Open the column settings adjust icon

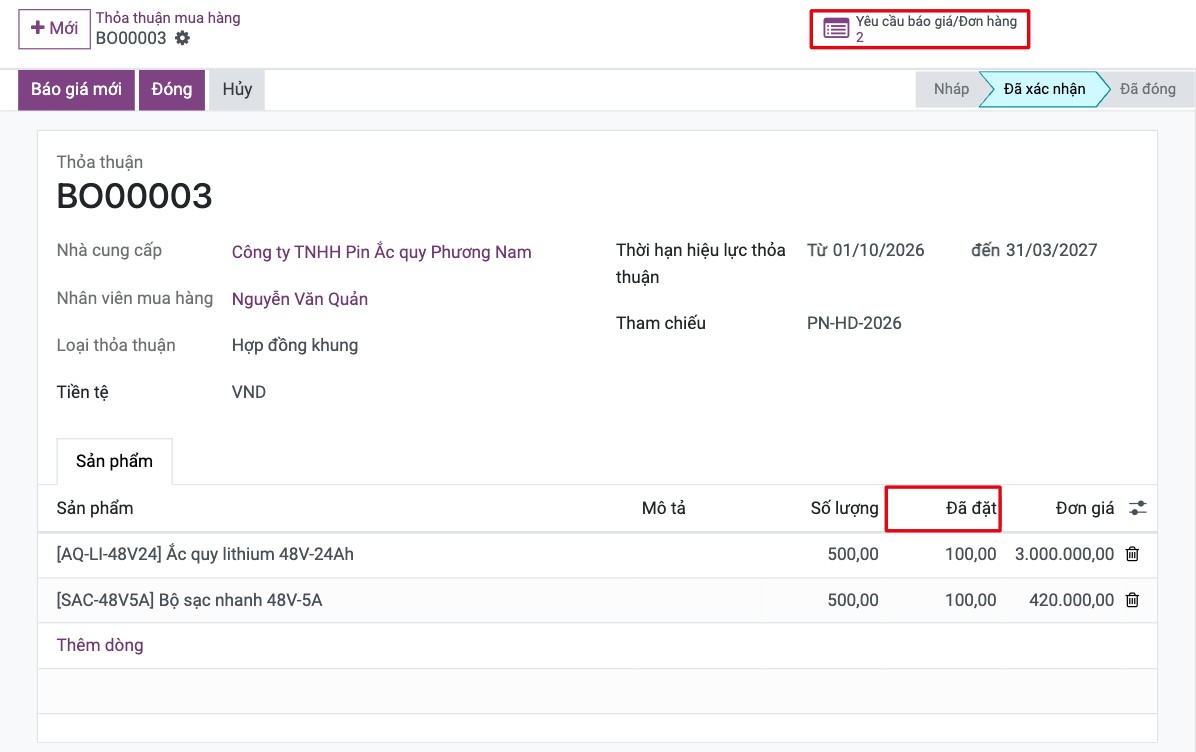(1137, 508)
